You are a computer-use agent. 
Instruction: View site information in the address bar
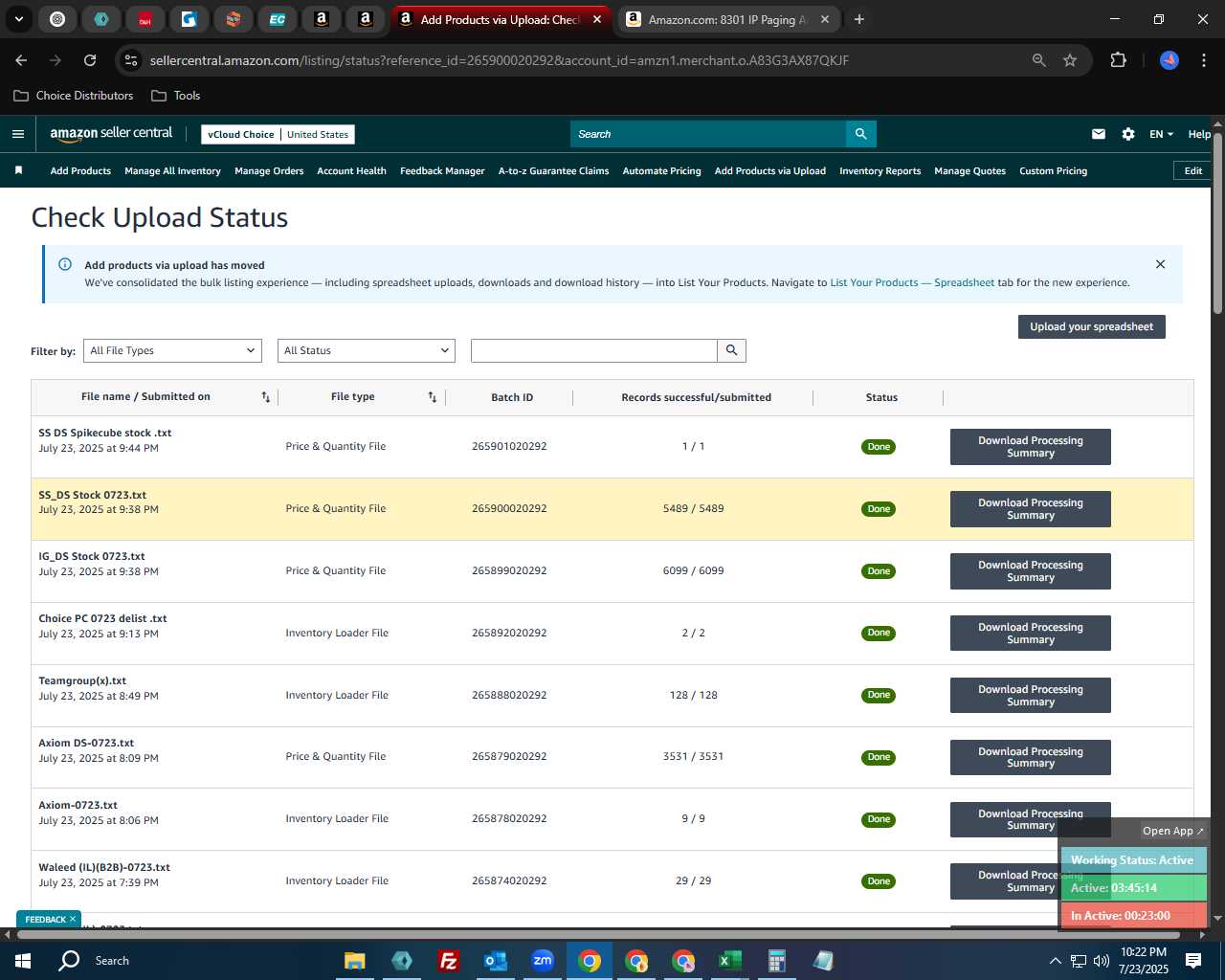(x=131, y=60)
